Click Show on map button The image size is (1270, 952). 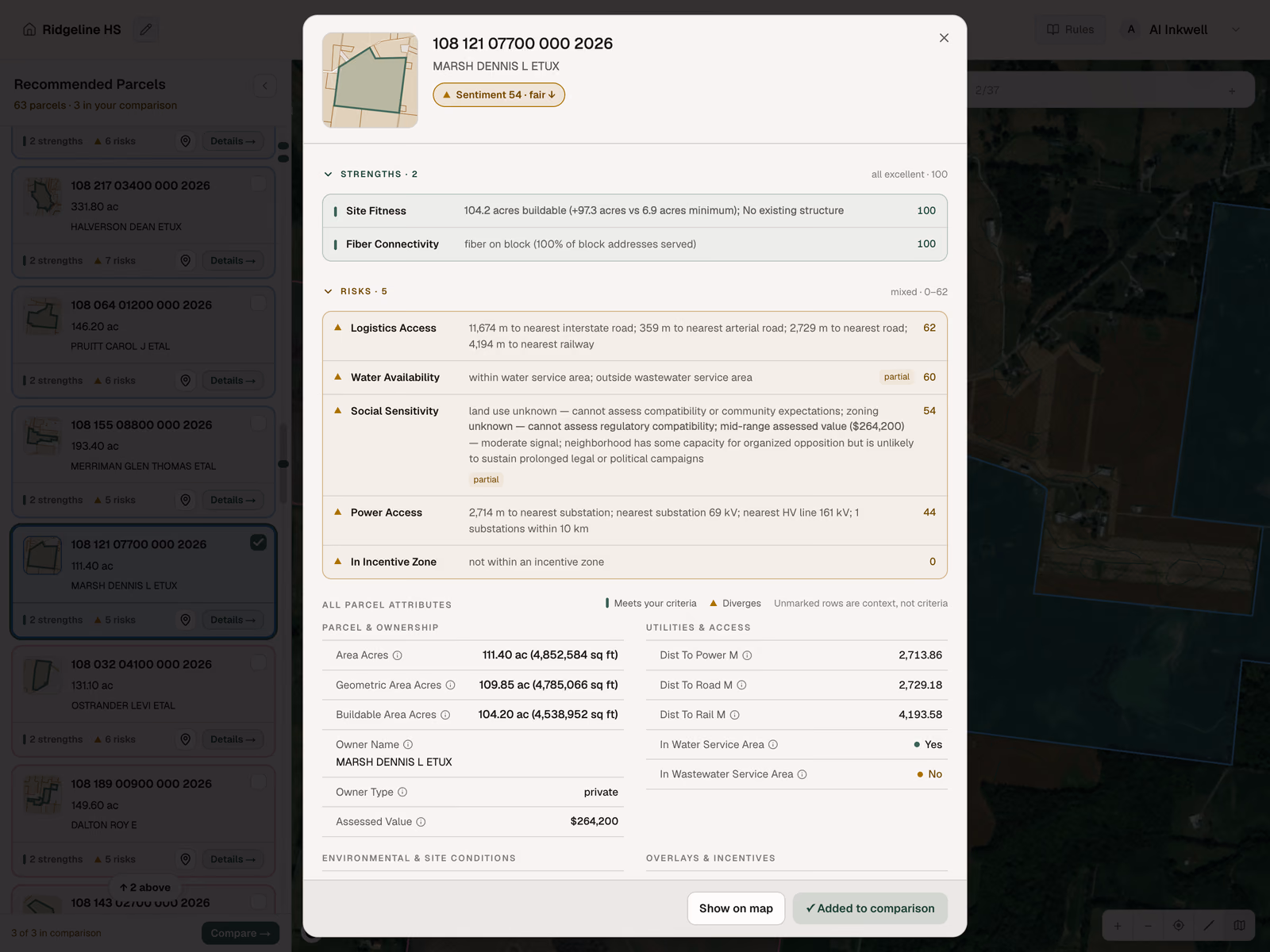point(736,908)
